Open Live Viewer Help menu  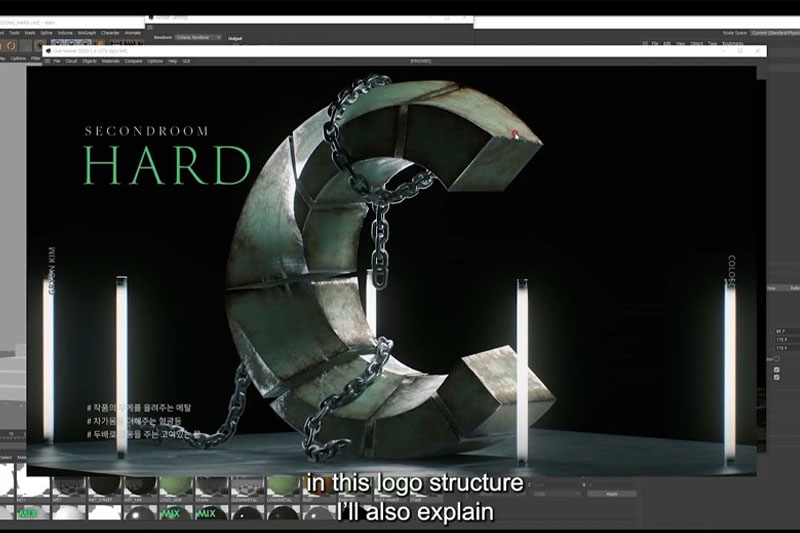172,61
